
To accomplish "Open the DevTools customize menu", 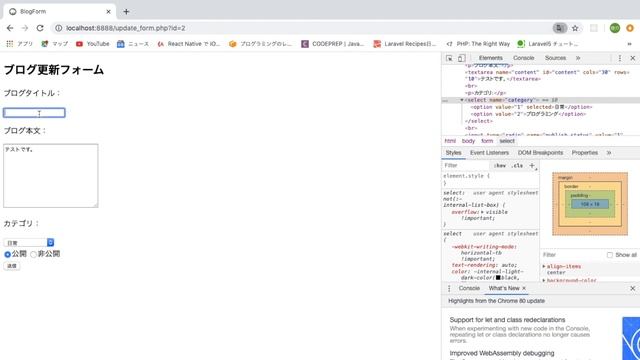I will pos(620,58).
